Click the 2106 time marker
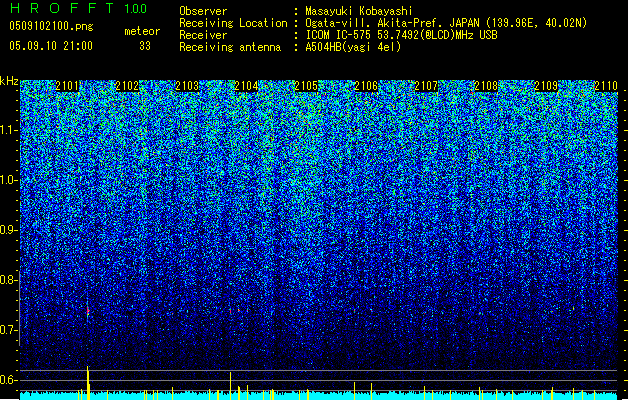 pos(366,86)
